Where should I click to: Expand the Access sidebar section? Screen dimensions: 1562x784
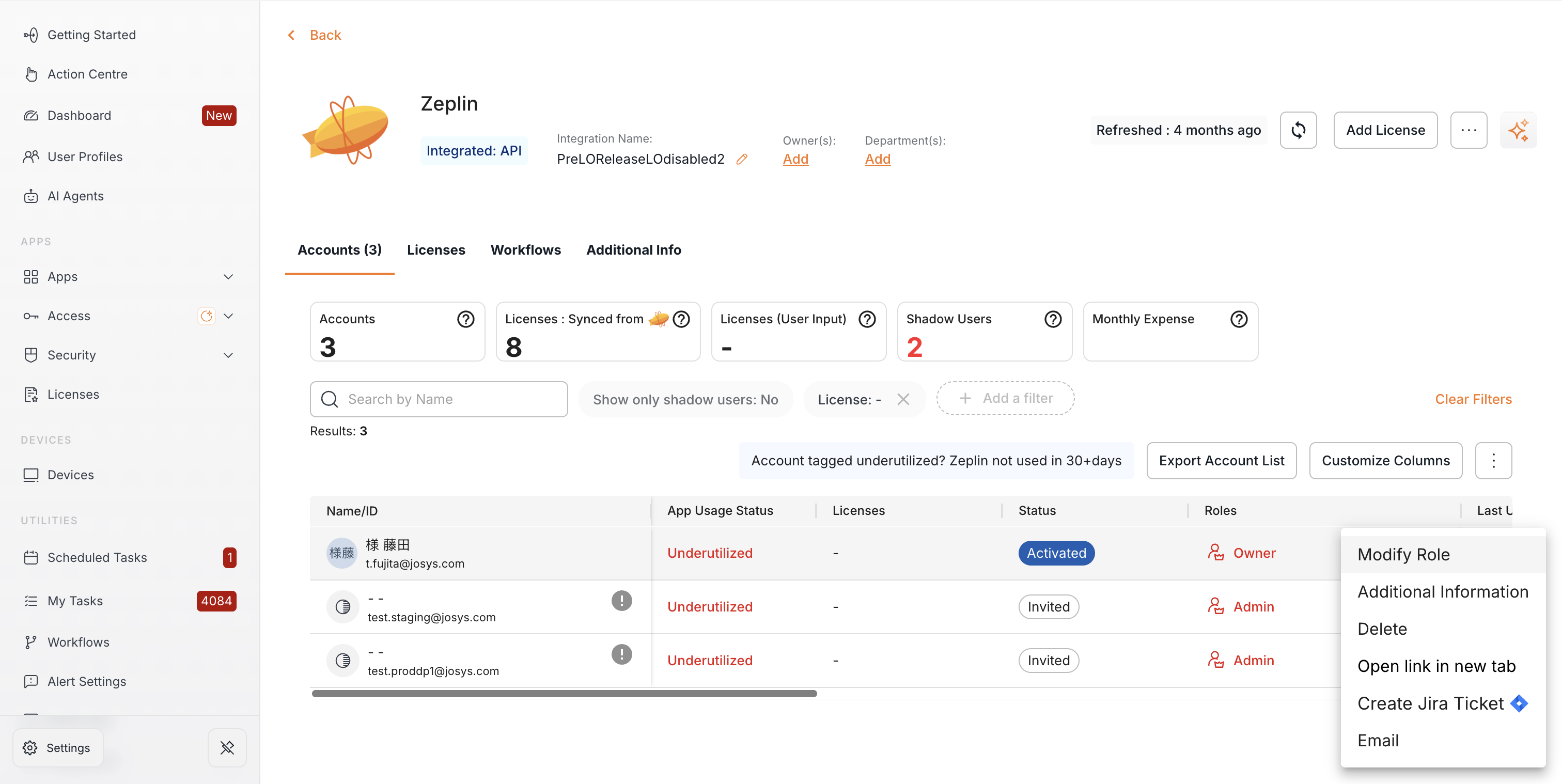point(228,316)
